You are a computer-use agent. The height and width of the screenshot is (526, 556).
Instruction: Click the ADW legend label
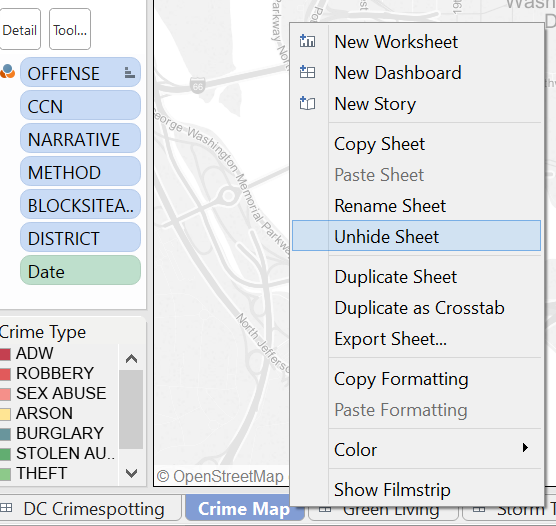35,353
